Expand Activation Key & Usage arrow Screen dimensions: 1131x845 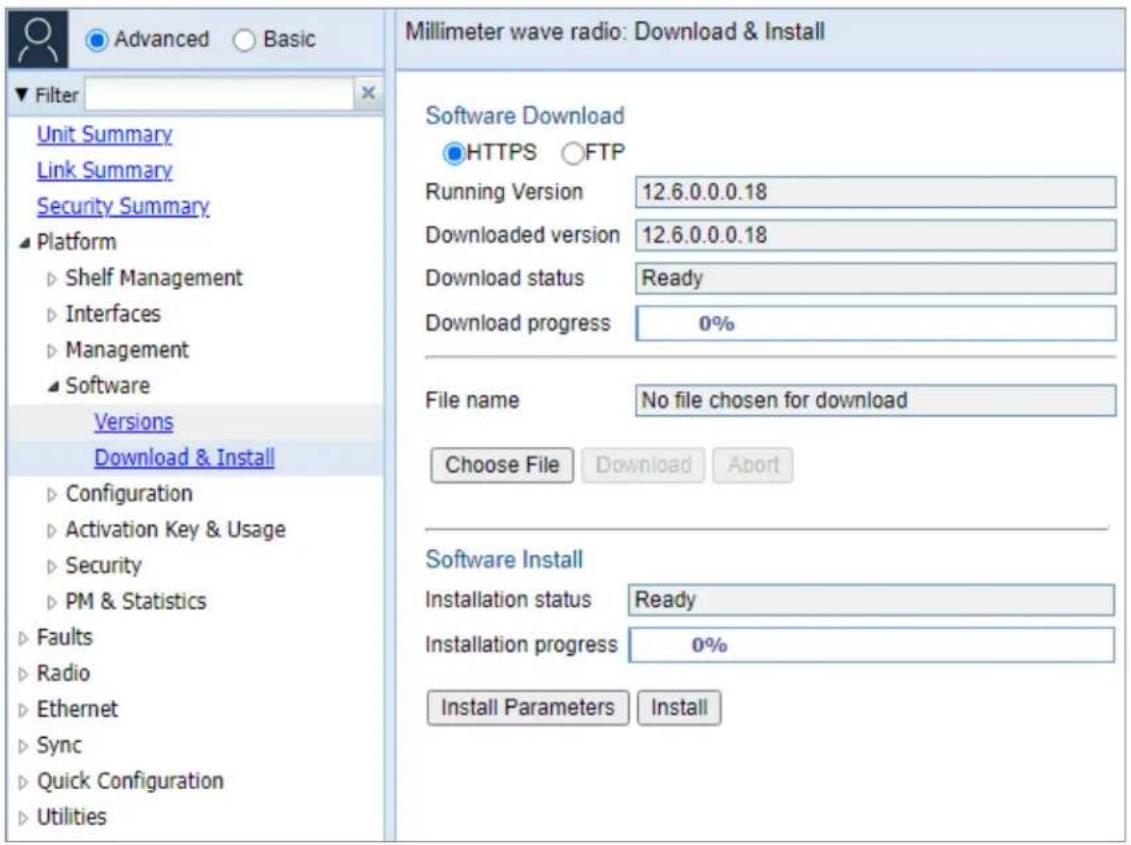point(51,531)
